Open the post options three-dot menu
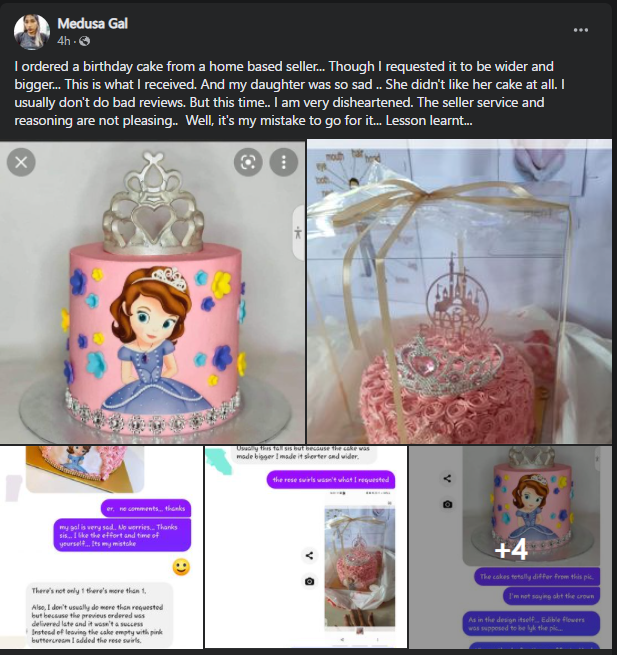Screen dimensions: 617x655 coord(581,30)
